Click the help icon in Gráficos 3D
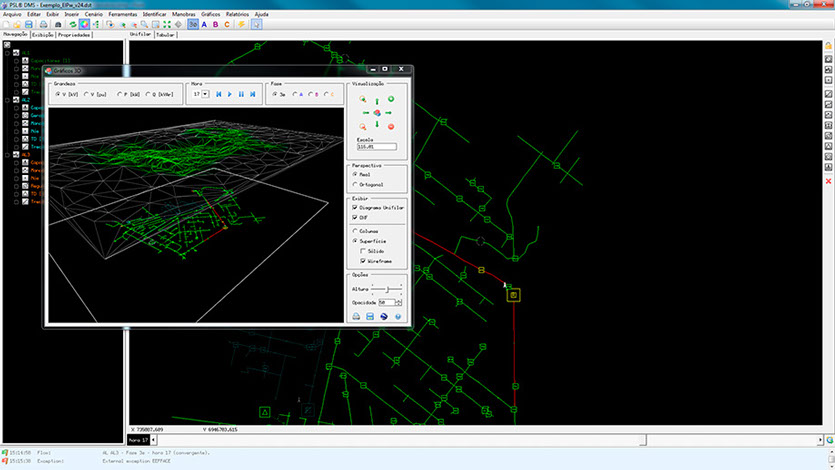This screenshot has width=835, height=470. (397, 316)
